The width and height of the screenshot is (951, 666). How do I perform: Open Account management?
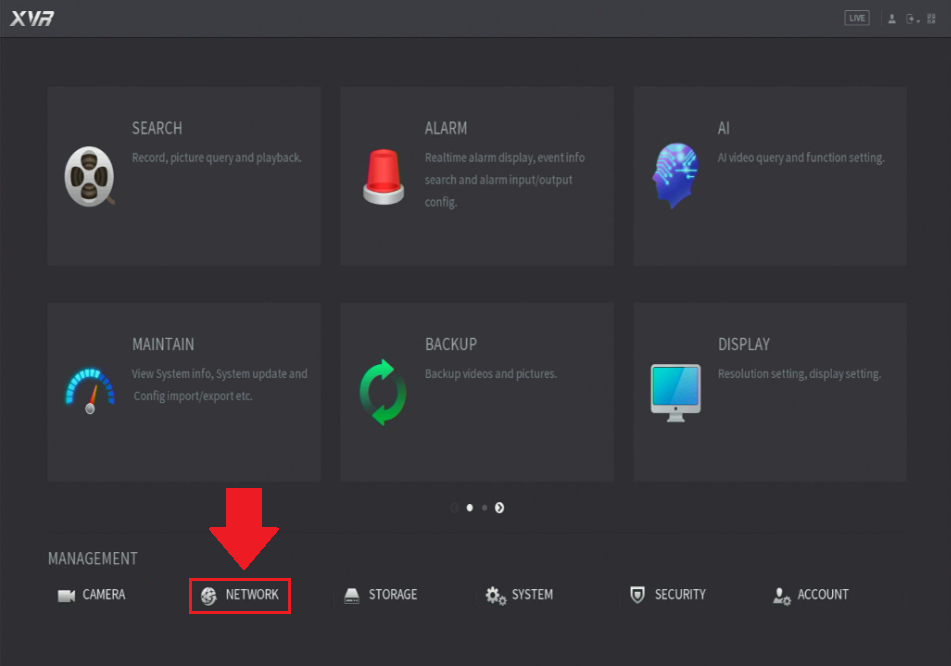[x=811, y=595]
